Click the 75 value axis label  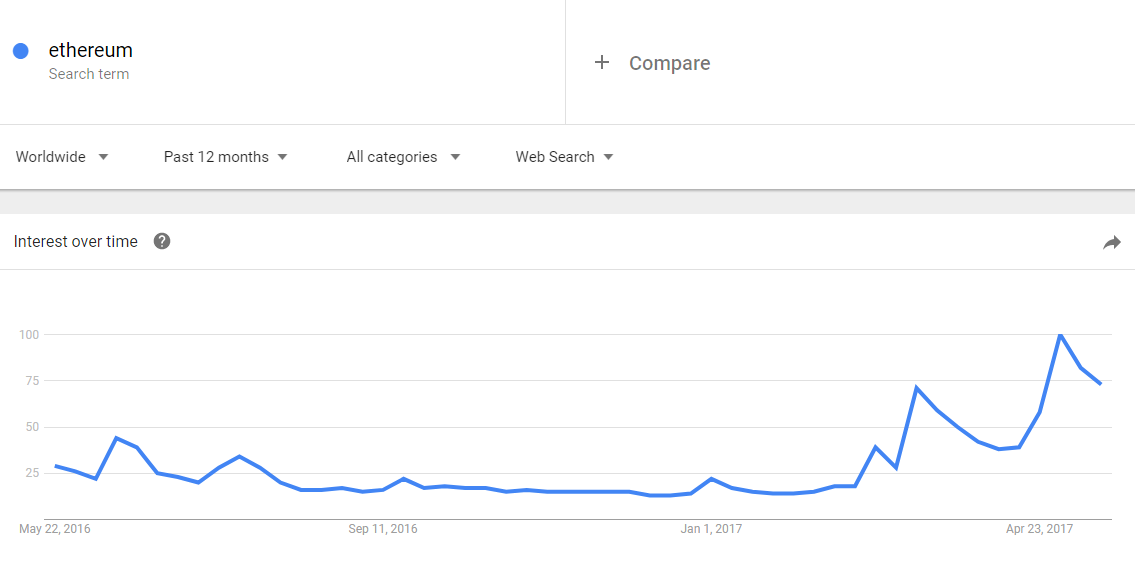click(30, 381)
